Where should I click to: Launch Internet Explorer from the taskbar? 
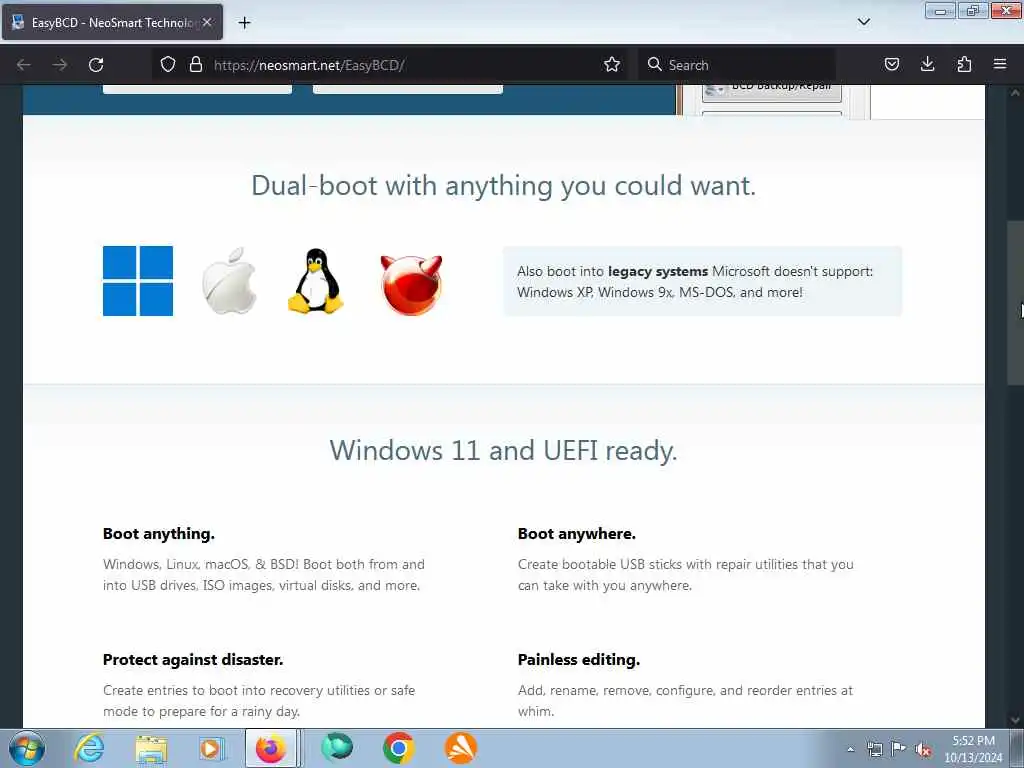pyautogui.click(x=89, y=748)
